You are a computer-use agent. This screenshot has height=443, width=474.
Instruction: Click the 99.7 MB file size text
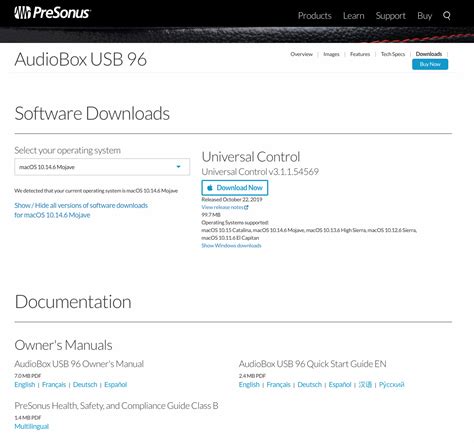[x=211, y=215]
